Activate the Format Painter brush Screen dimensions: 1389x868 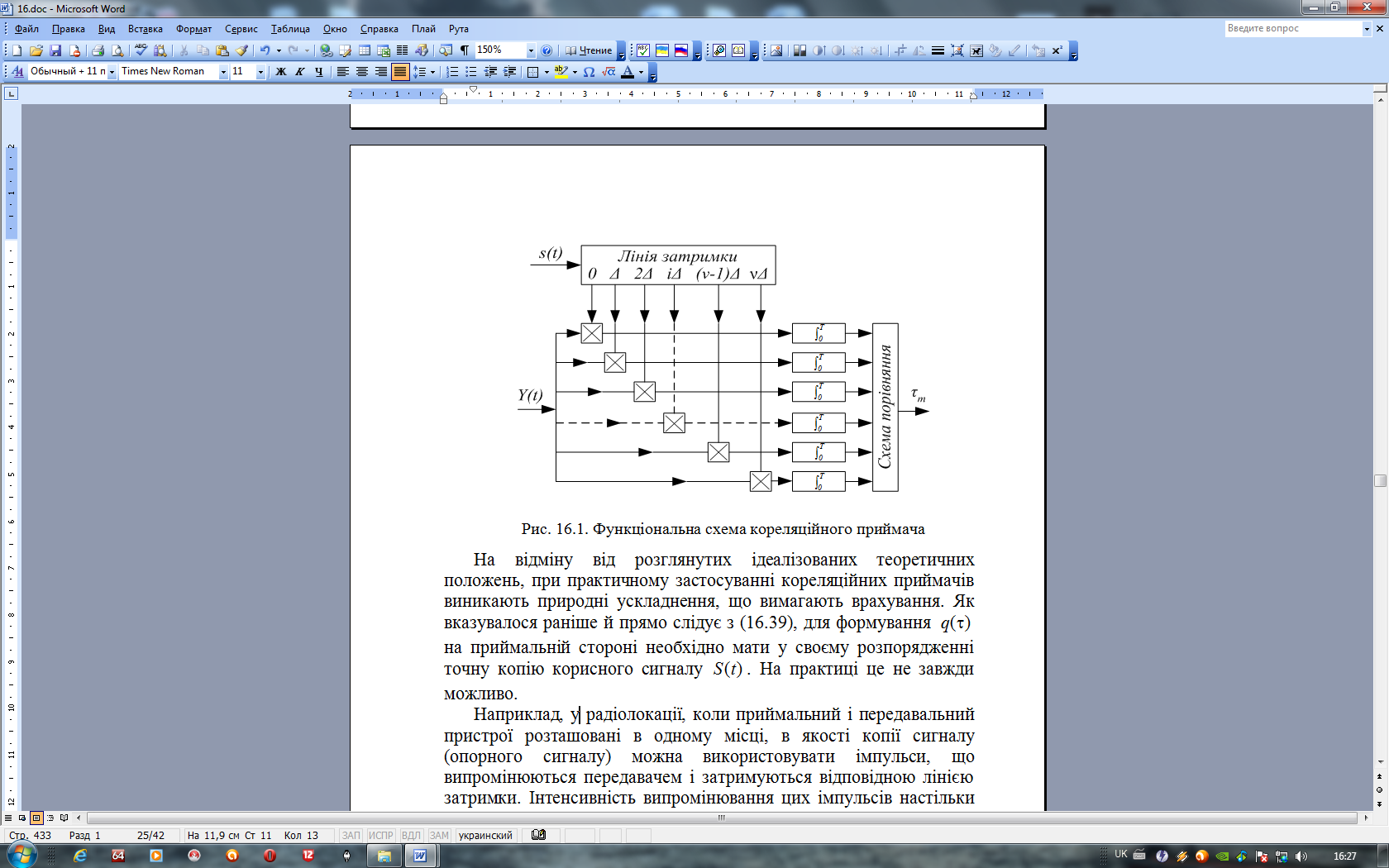point(241,50)
